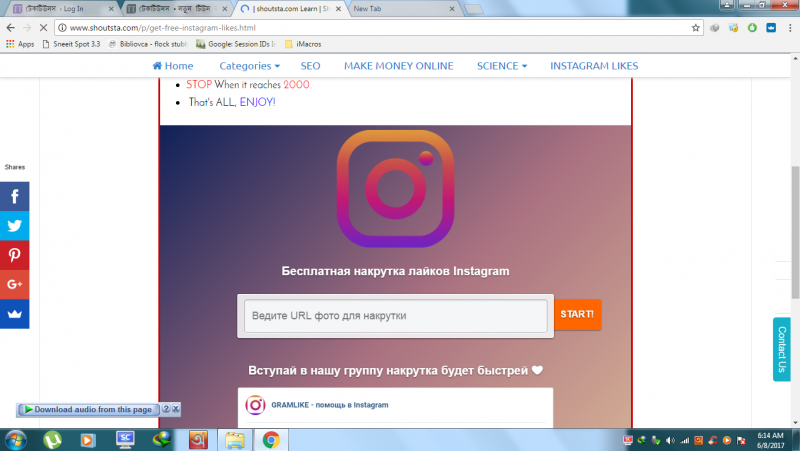Click the red STOP text
Image resolution: width=800 pixels, height=451 pixels.
tap(199, 84)
